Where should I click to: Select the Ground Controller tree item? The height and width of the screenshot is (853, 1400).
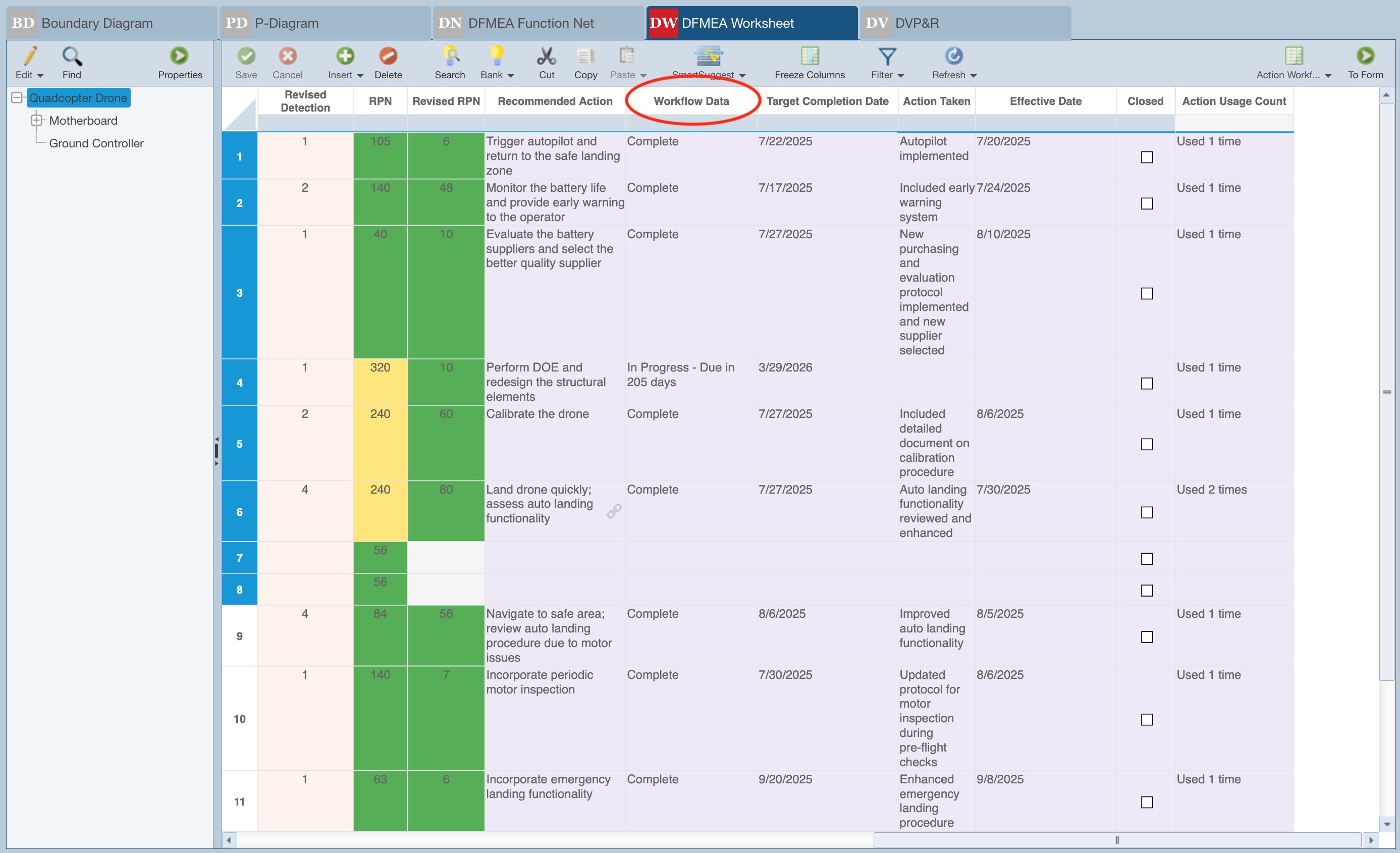[x=96, y=143]
